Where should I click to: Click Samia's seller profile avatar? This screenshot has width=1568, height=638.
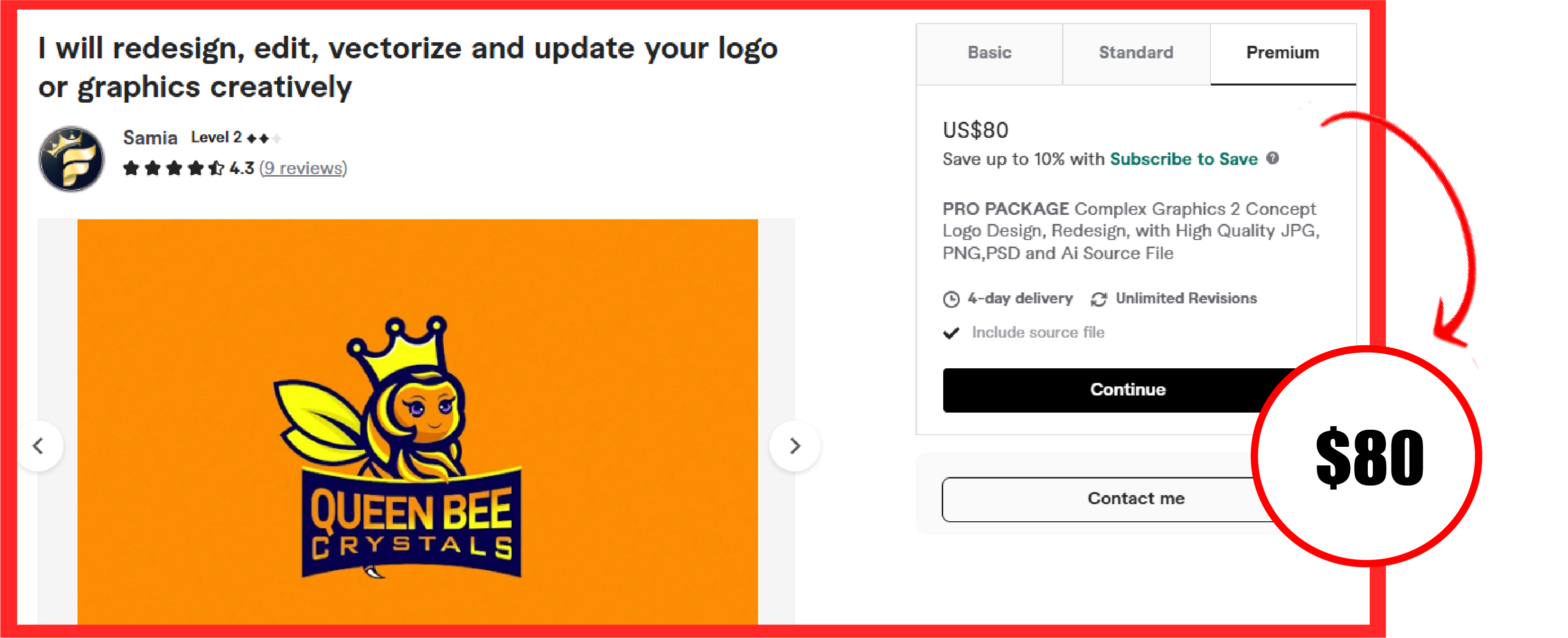71,159
